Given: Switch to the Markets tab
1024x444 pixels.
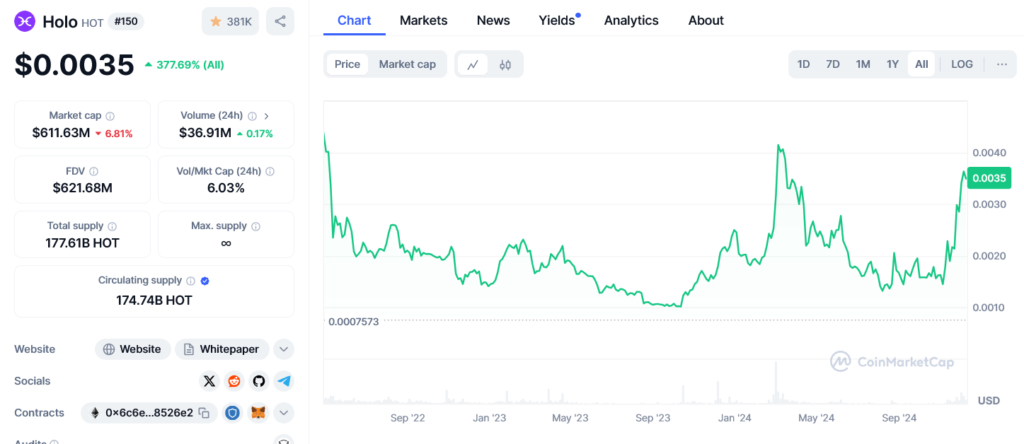Looking at the screenshot, I should [423, 20].
